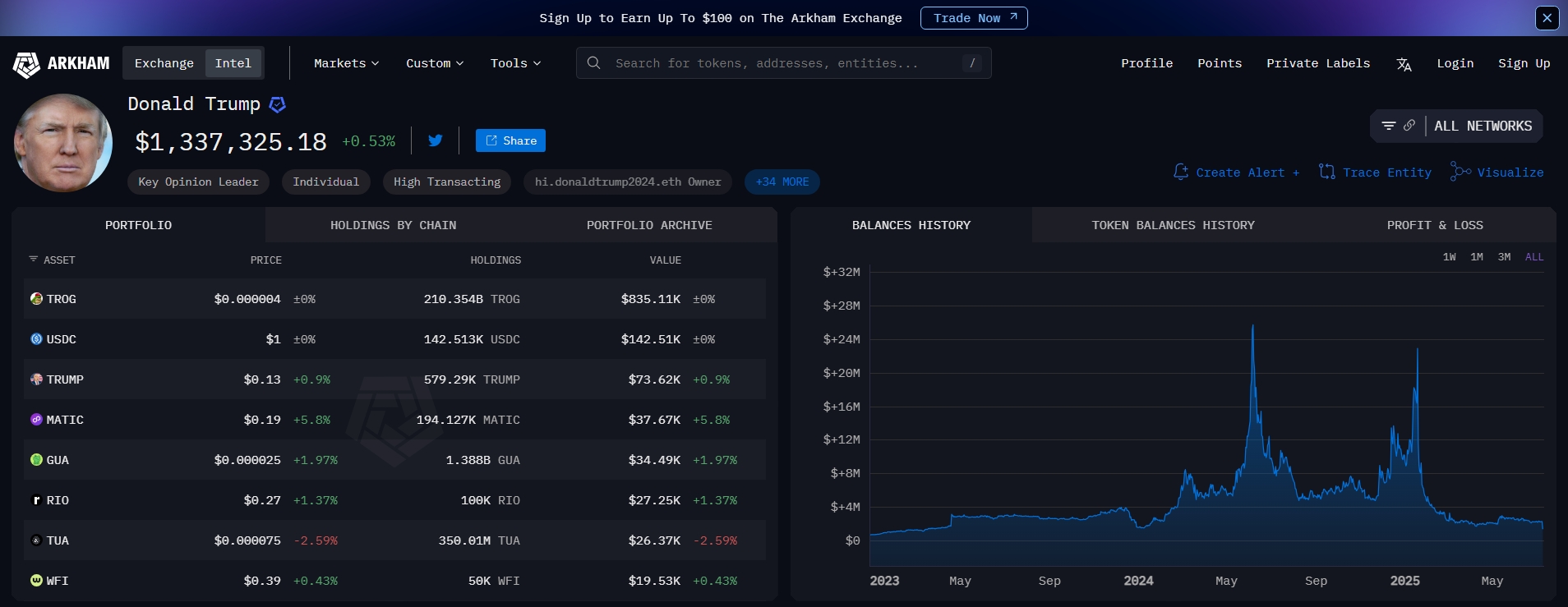Image resolution: width=1568 pixels, height=607 pixels.
Task: Click the Share button
Action: [x=510, y=140]
